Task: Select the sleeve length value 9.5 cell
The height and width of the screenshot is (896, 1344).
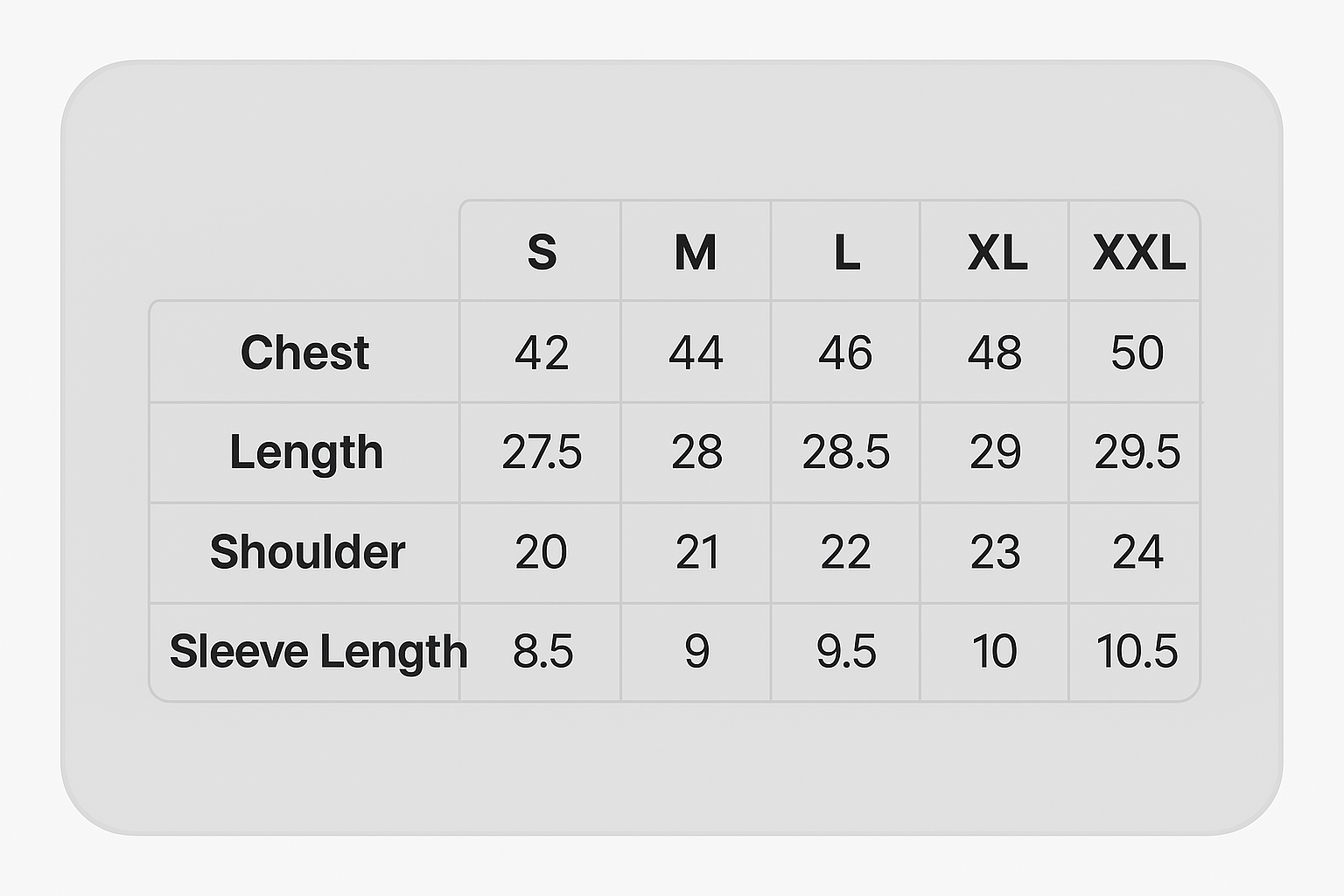Action: [x=845, y=652]
